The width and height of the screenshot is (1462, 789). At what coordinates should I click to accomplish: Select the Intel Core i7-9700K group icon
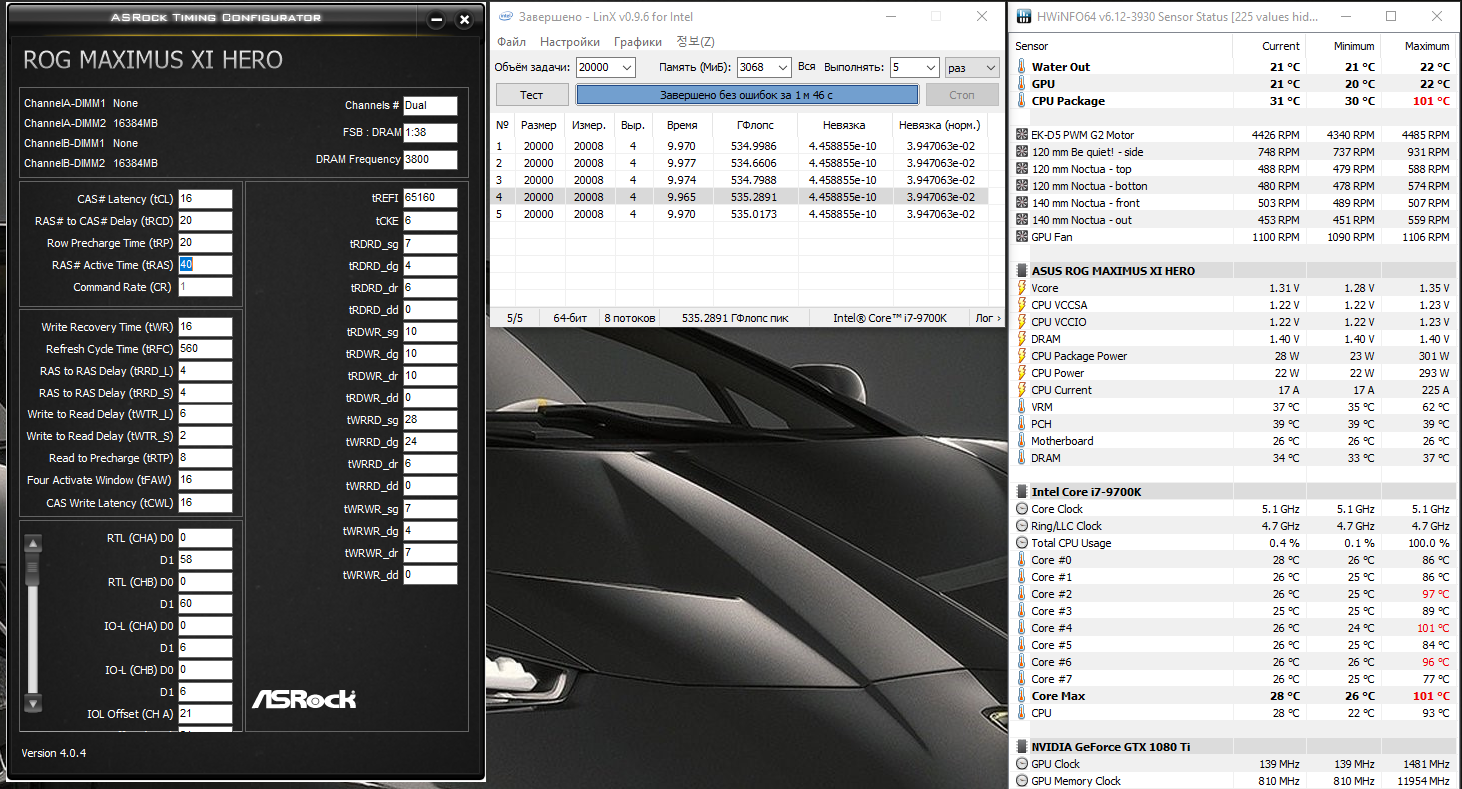[1021, 492]
